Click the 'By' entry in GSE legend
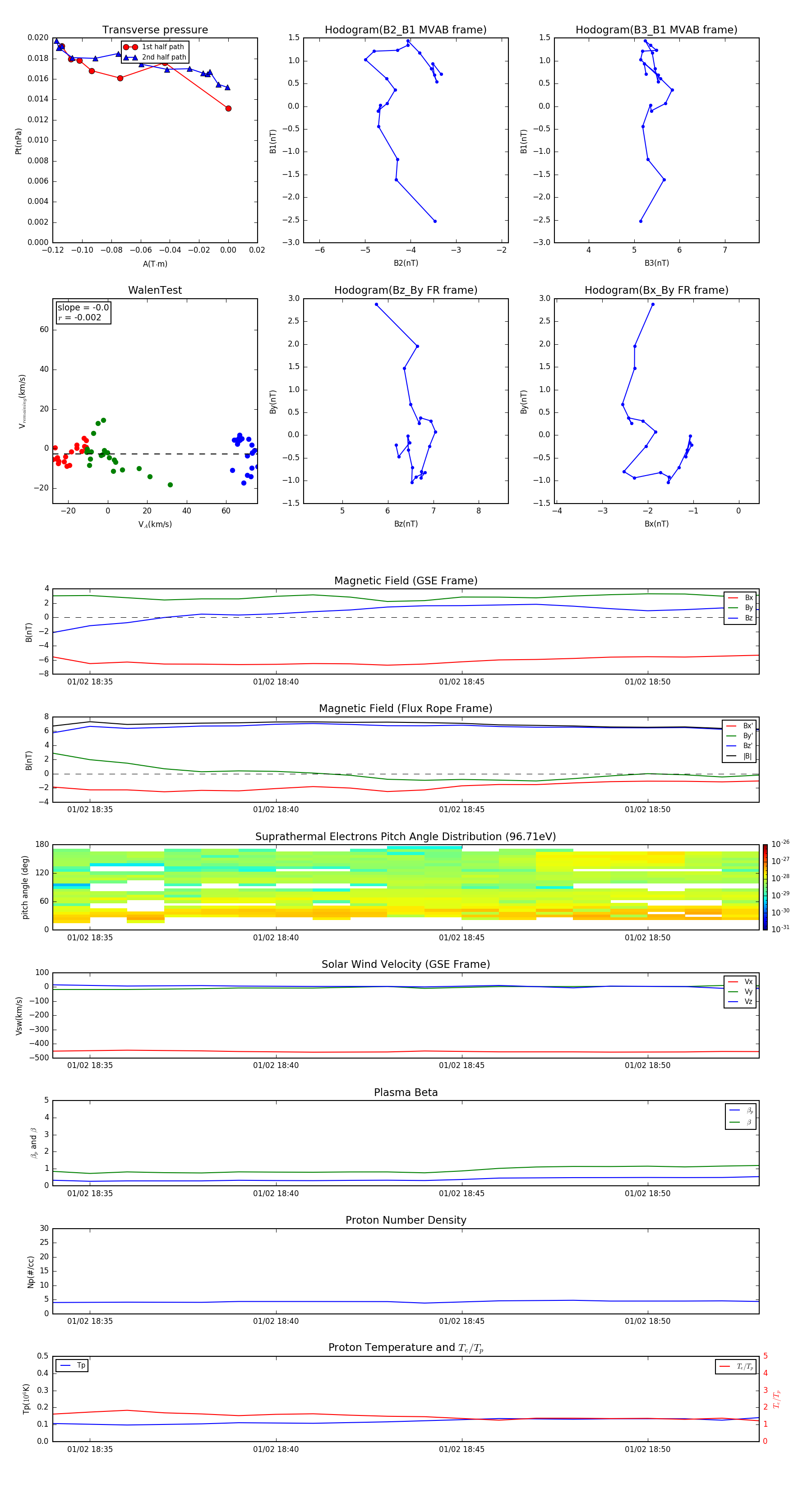The width and height of the screenshot is (812, 1489). coord(740,608)
